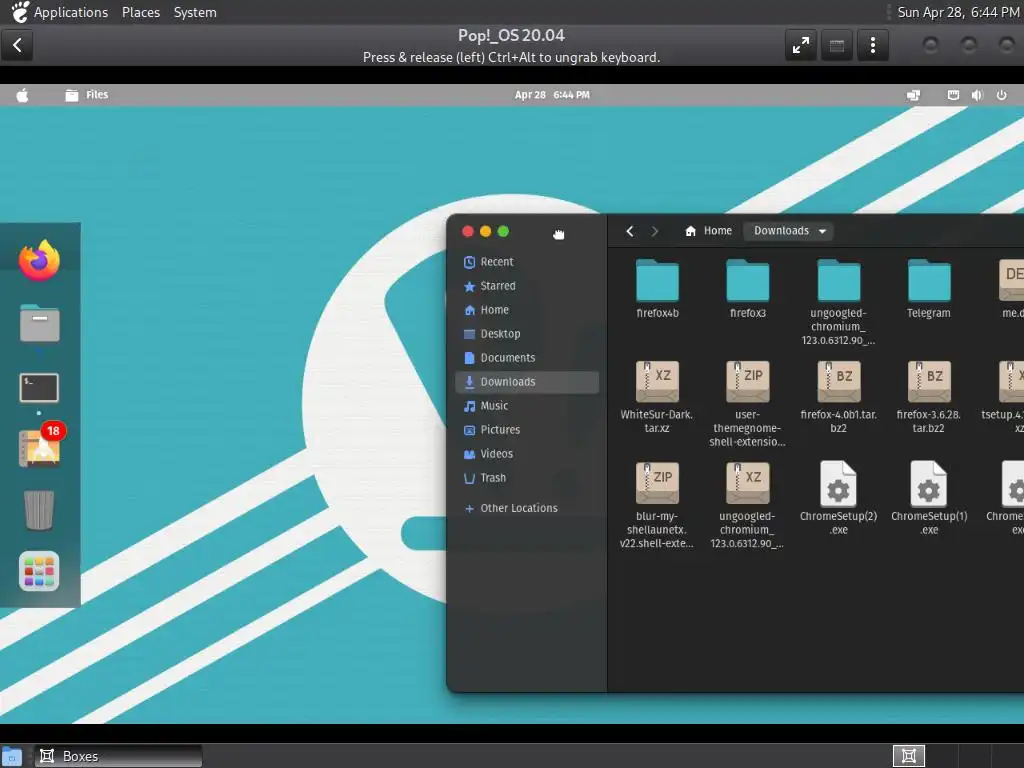Select ChromeSetup(2).exe file

839,498
